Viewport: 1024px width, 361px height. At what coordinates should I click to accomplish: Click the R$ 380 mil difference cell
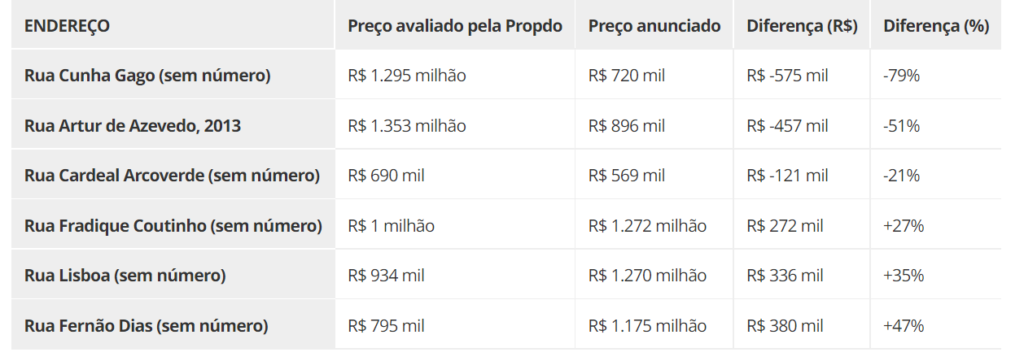[784, 326]
